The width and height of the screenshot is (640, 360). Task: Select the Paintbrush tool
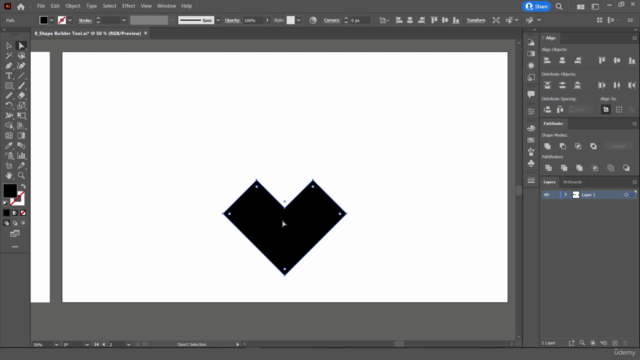[21, 86]
